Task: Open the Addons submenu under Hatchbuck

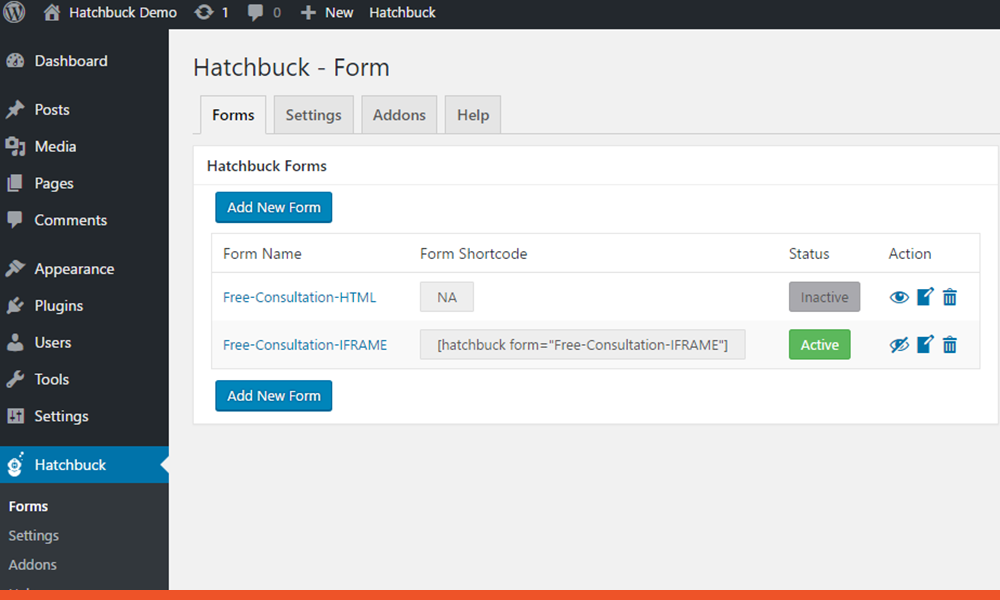Action: (33, 565)
